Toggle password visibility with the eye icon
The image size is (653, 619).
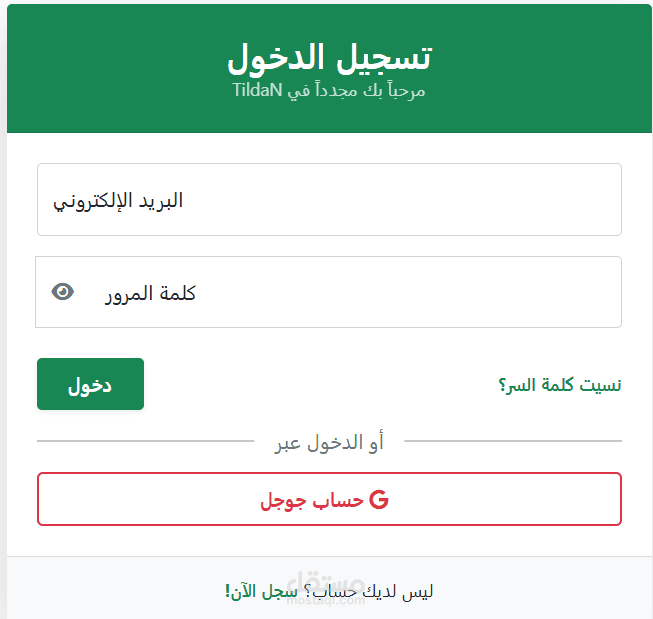(63, 292)
